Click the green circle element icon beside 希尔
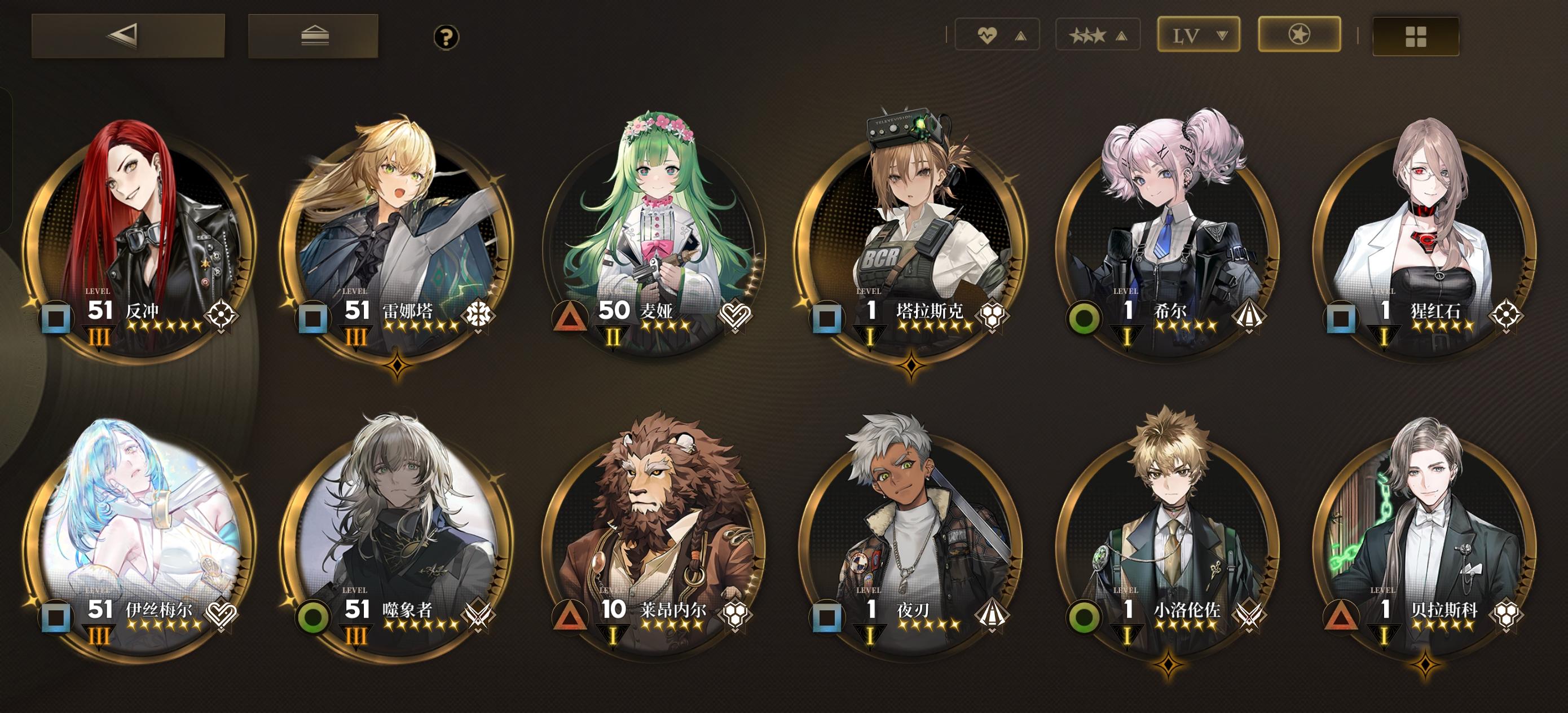The height and width of the screenshot is (713, 1568). coord(1084,318)
